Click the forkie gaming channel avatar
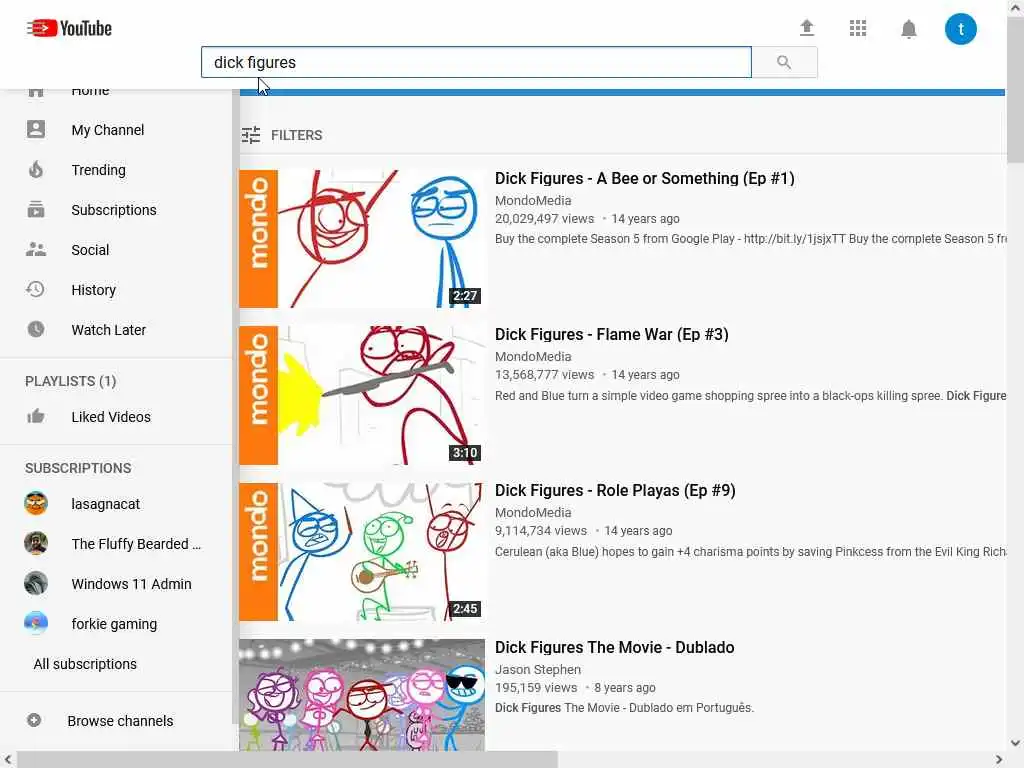Viewport: 1024px width, 768px height. tap(36, 623)
